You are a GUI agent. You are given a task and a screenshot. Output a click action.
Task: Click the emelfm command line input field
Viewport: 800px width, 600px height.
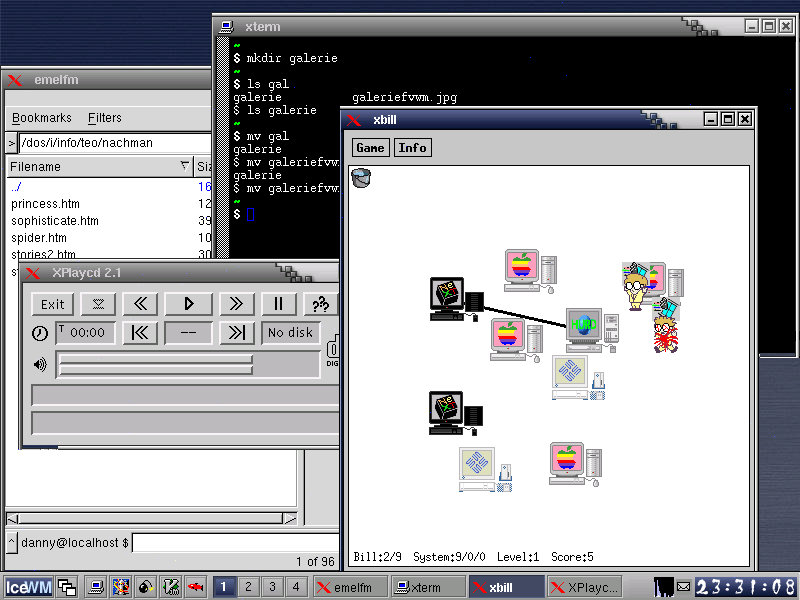(x=235, y=543)
